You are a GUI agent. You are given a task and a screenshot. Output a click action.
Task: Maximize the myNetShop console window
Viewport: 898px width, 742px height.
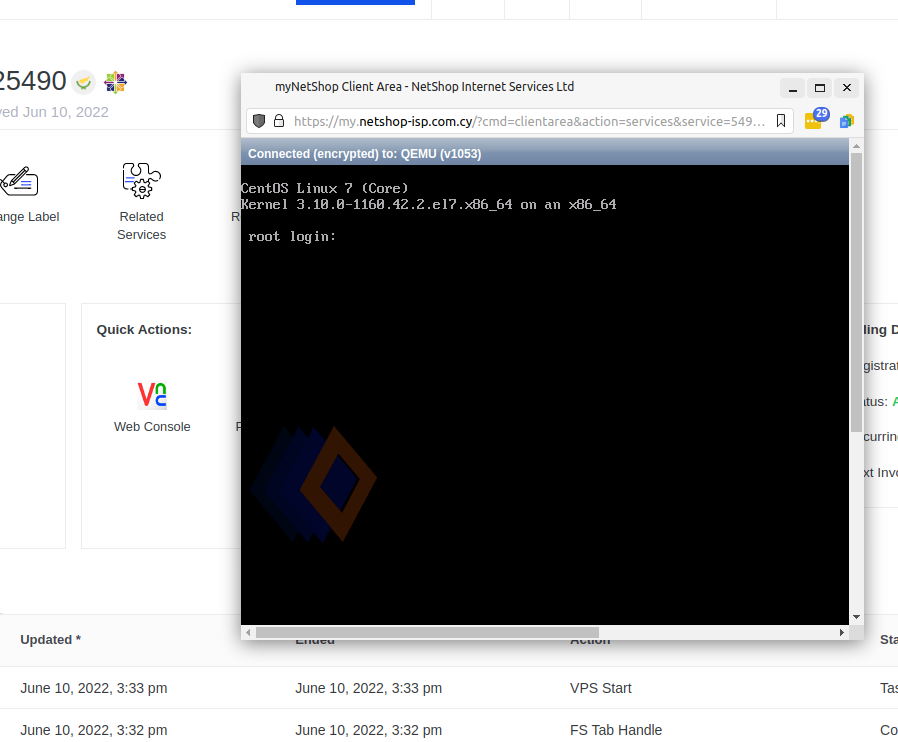pos(820,88)
